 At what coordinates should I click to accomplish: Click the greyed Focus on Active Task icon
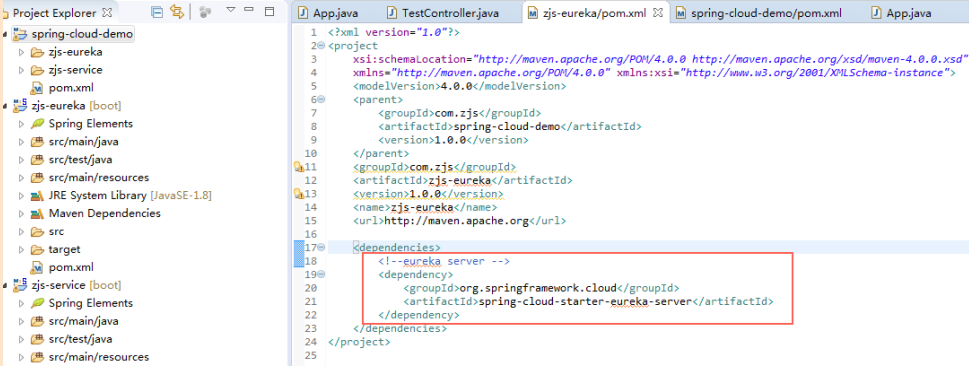click(x=205, y=12)
